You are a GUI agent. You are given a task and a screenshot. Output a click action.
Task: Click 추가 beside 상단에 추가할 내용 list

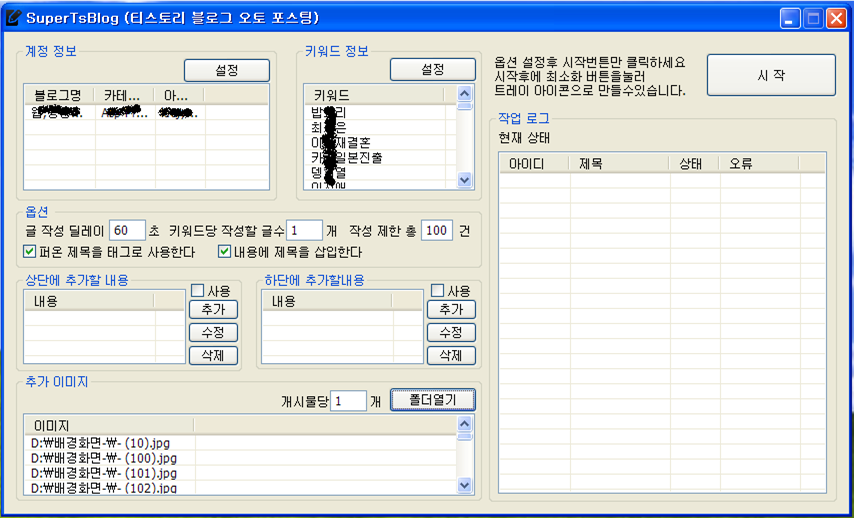[x=214, y=309]
